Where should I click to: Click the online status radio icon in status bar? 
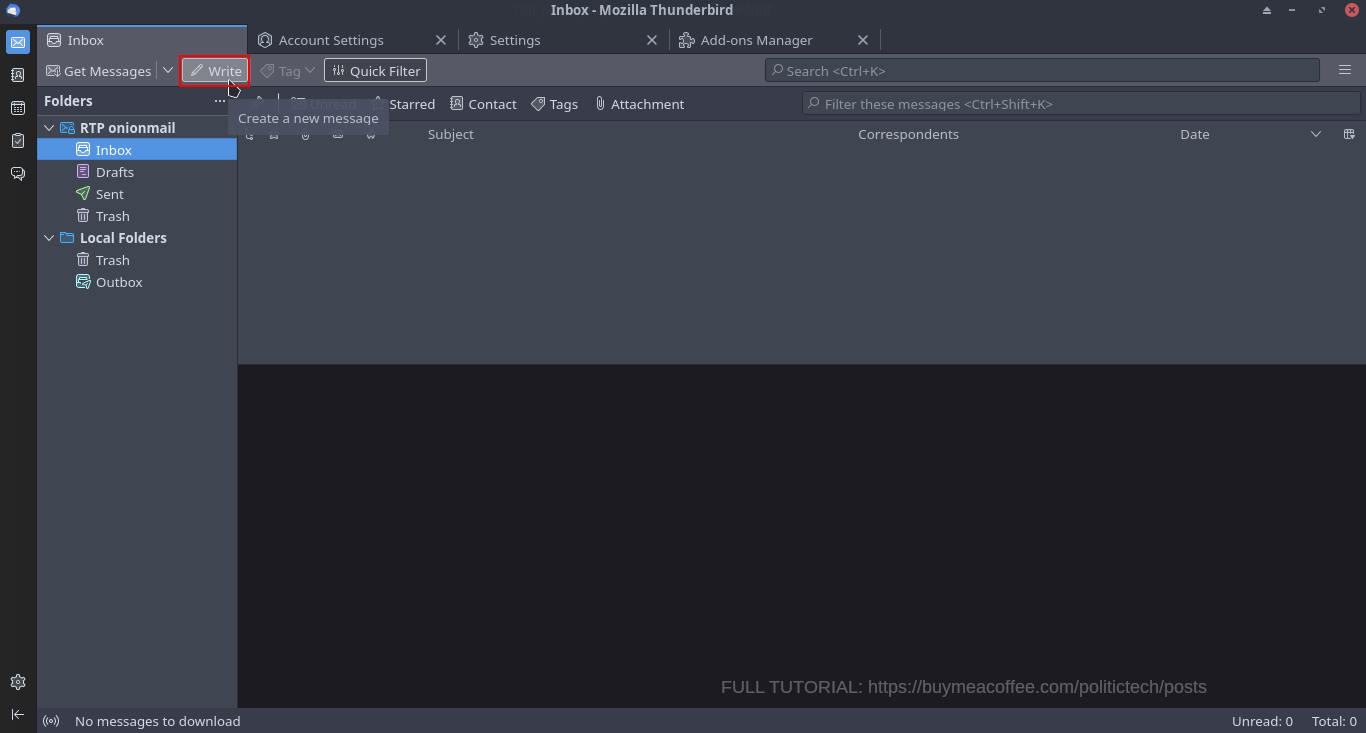51,721
